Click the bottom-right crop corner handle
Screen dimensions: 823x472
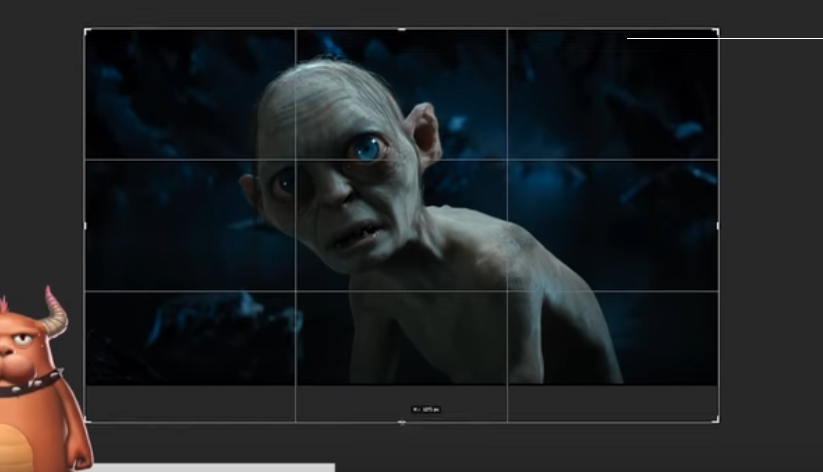(716, 419)
